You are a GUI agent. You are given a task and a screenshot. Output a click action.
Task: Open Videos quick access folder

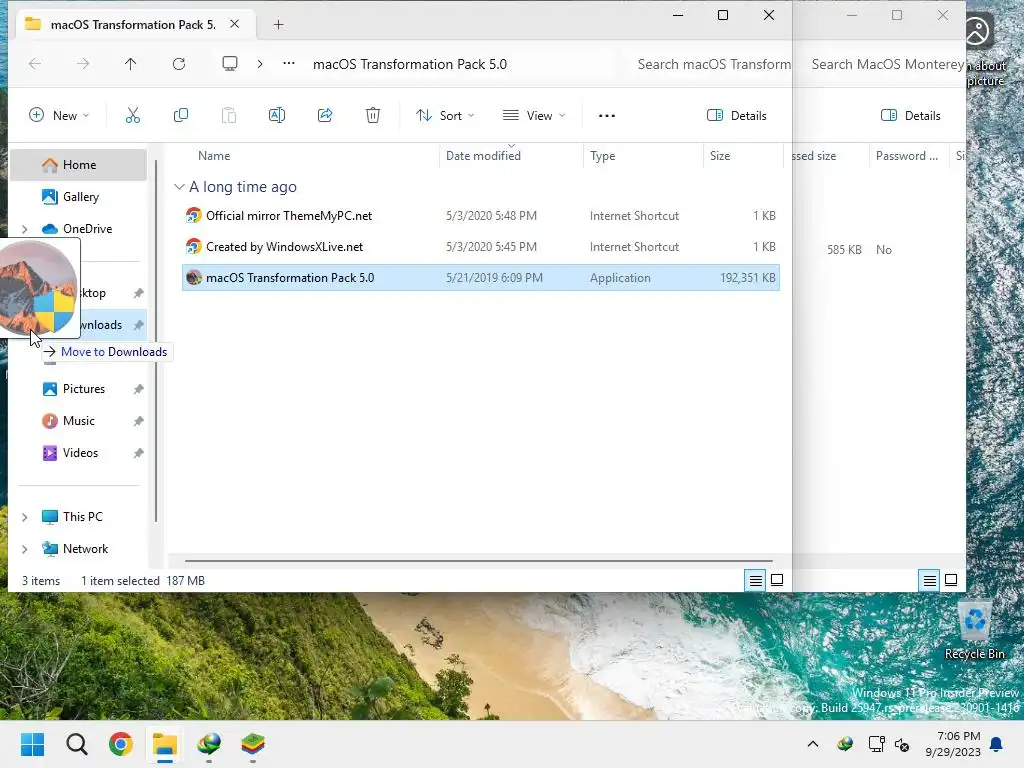tap(80, 453)
